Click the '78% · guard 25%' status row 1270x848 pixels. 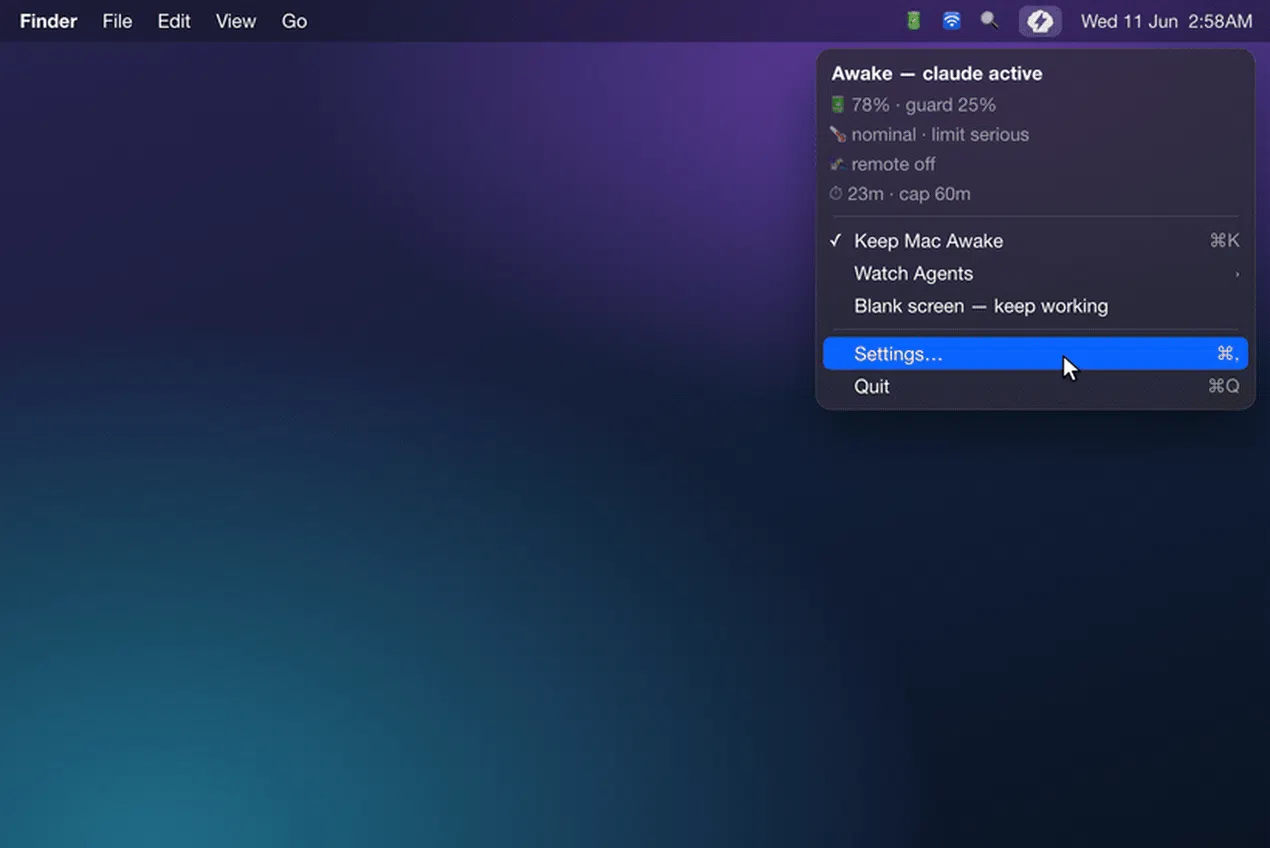(x=912, y=105)
